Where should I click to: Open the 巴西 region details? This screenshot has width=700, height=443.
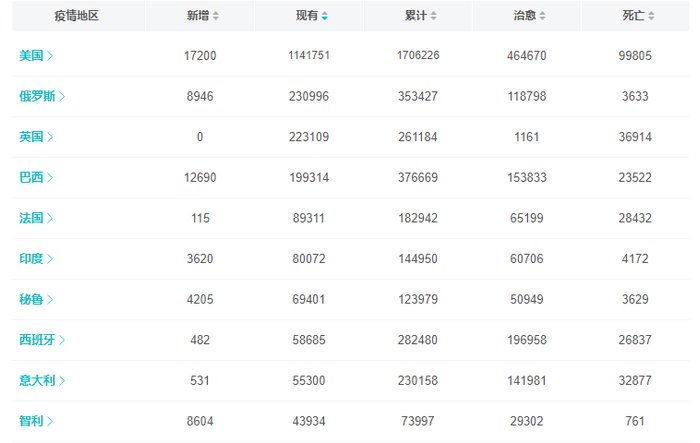pyautogui.click(x=36, y=178)
